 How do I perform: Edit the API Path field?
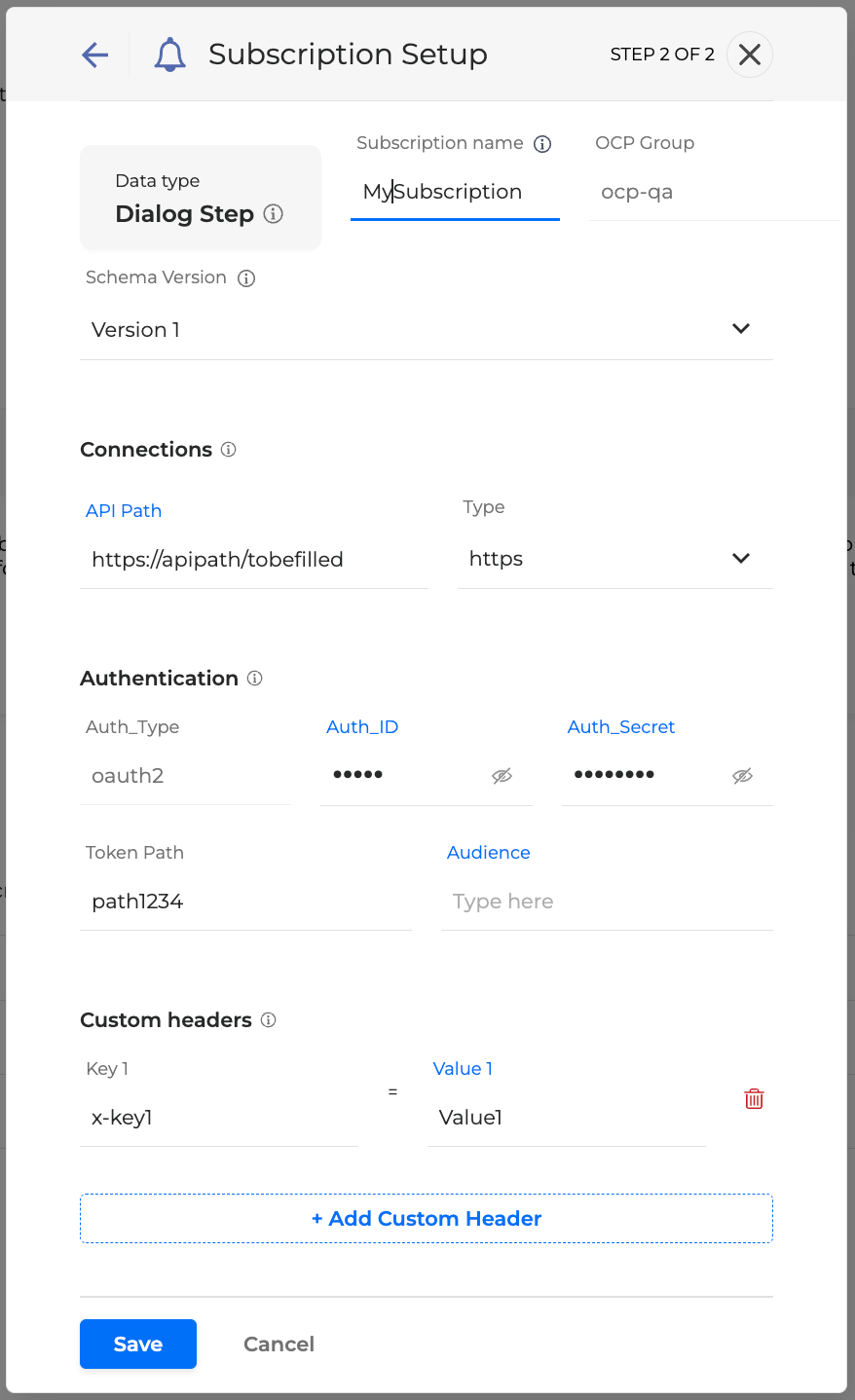click(x=254, y=560)
